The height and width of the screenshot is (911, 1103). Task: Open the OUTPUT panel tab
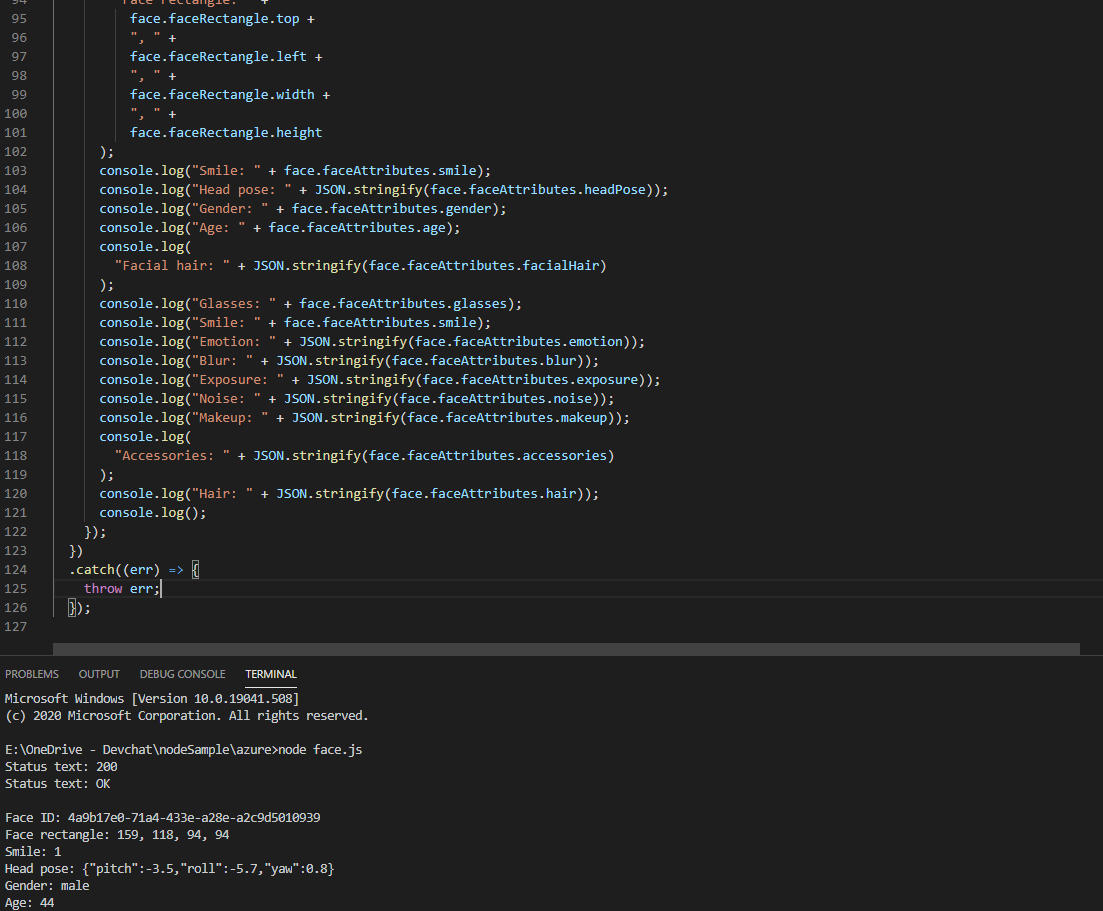click(x=98, y=673)
